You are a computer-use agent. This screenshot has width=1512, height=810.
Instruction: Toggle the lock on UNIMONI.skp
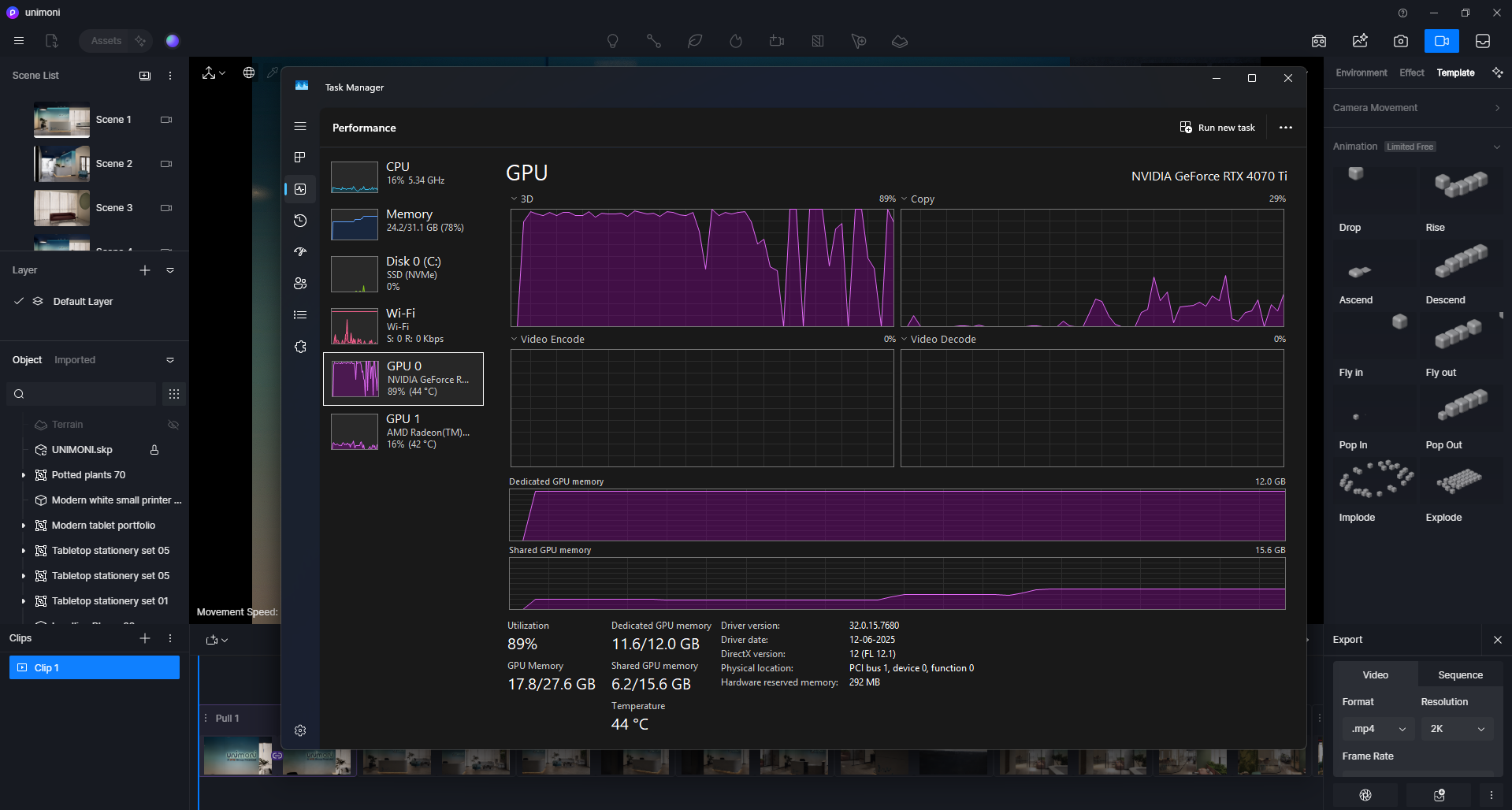(x=154, y=450)
